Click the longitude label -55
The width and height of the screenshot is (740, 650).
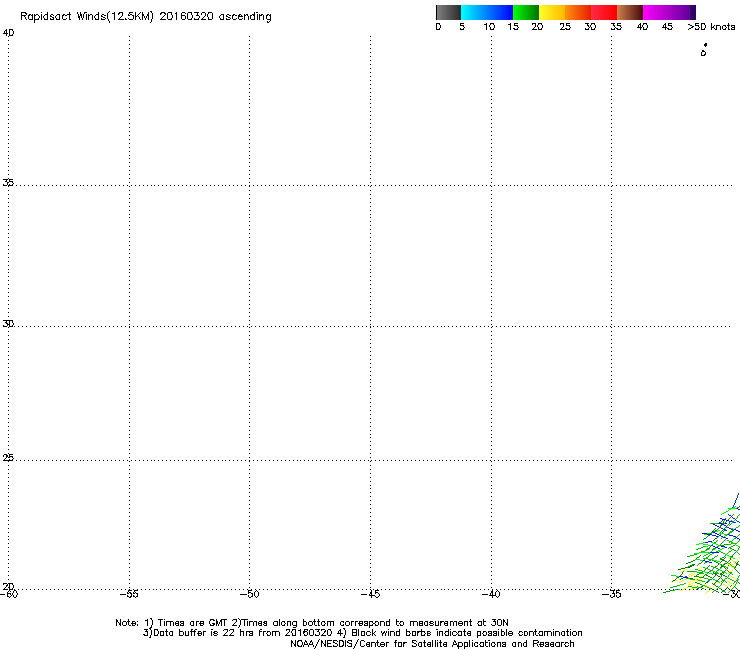click(129, 594)
